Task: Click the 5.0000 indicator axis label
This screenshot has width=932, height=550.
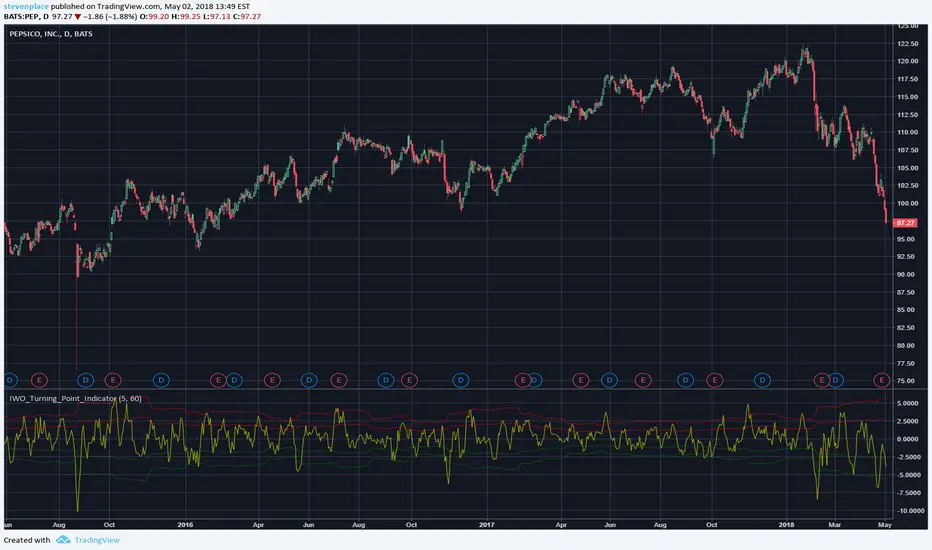Action: [x=909, y=403]
